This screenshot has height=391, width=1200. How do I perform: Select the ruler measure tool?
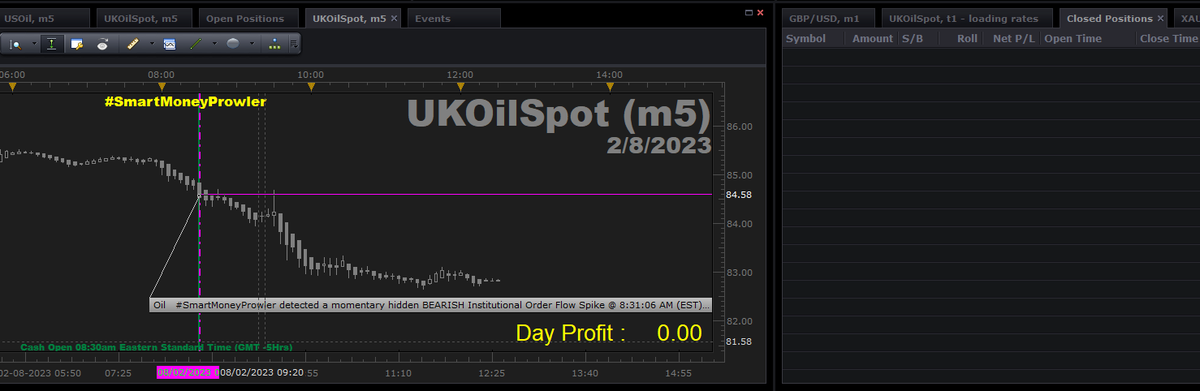pos(134,44)
